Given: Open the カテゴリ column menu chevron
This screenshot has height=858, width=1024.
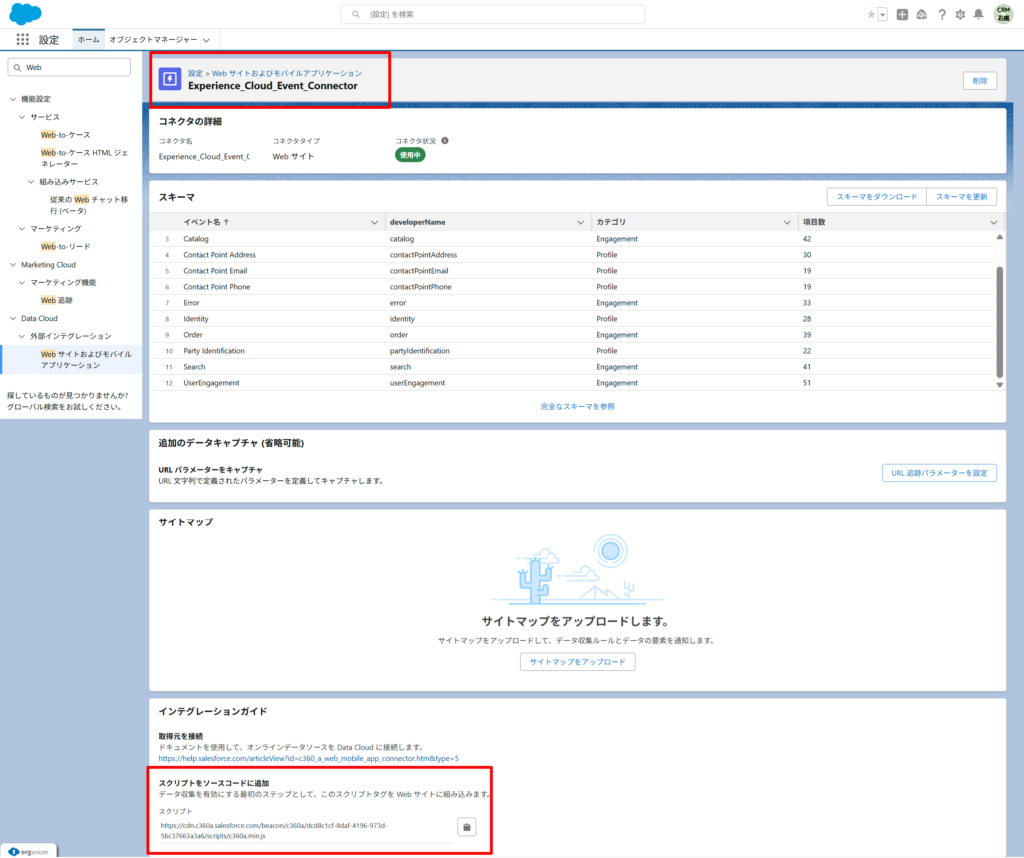Looking at the screenshot, I should pos(787,223).
